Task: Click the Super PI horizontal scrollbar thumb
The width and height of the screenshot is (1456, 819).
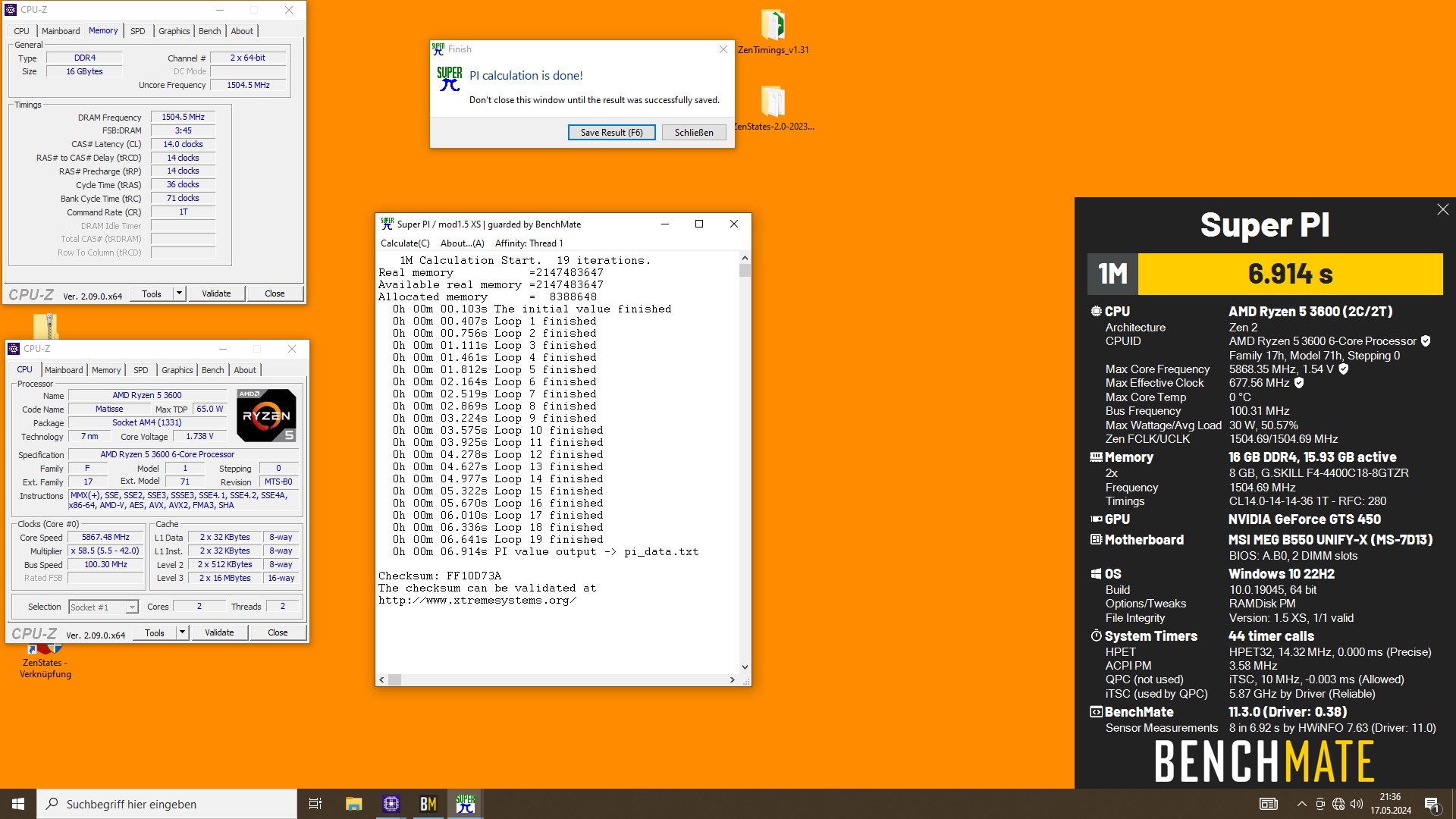Action: point(394,680)
